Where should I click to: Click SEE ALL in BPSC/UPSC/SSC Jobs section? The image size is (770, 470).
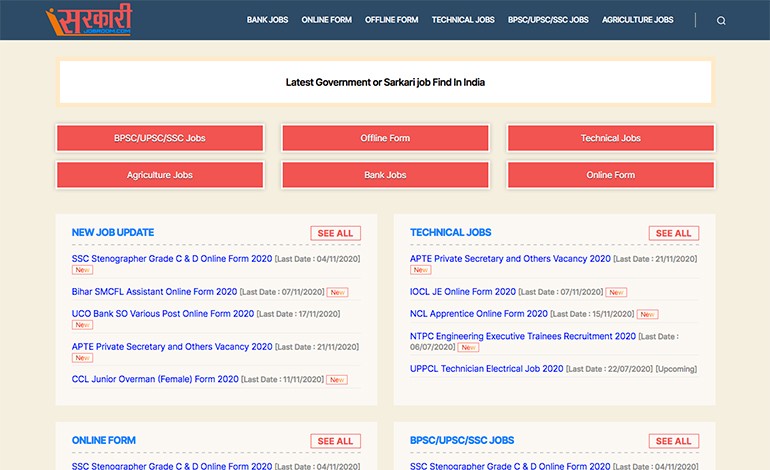pyautogui.click(x=674, y=441)
